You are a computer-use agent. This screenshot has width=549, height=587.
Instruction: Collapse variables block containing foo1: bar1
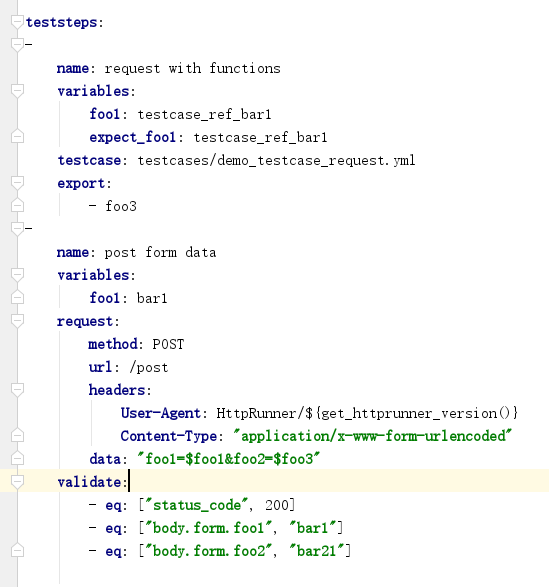17,274
